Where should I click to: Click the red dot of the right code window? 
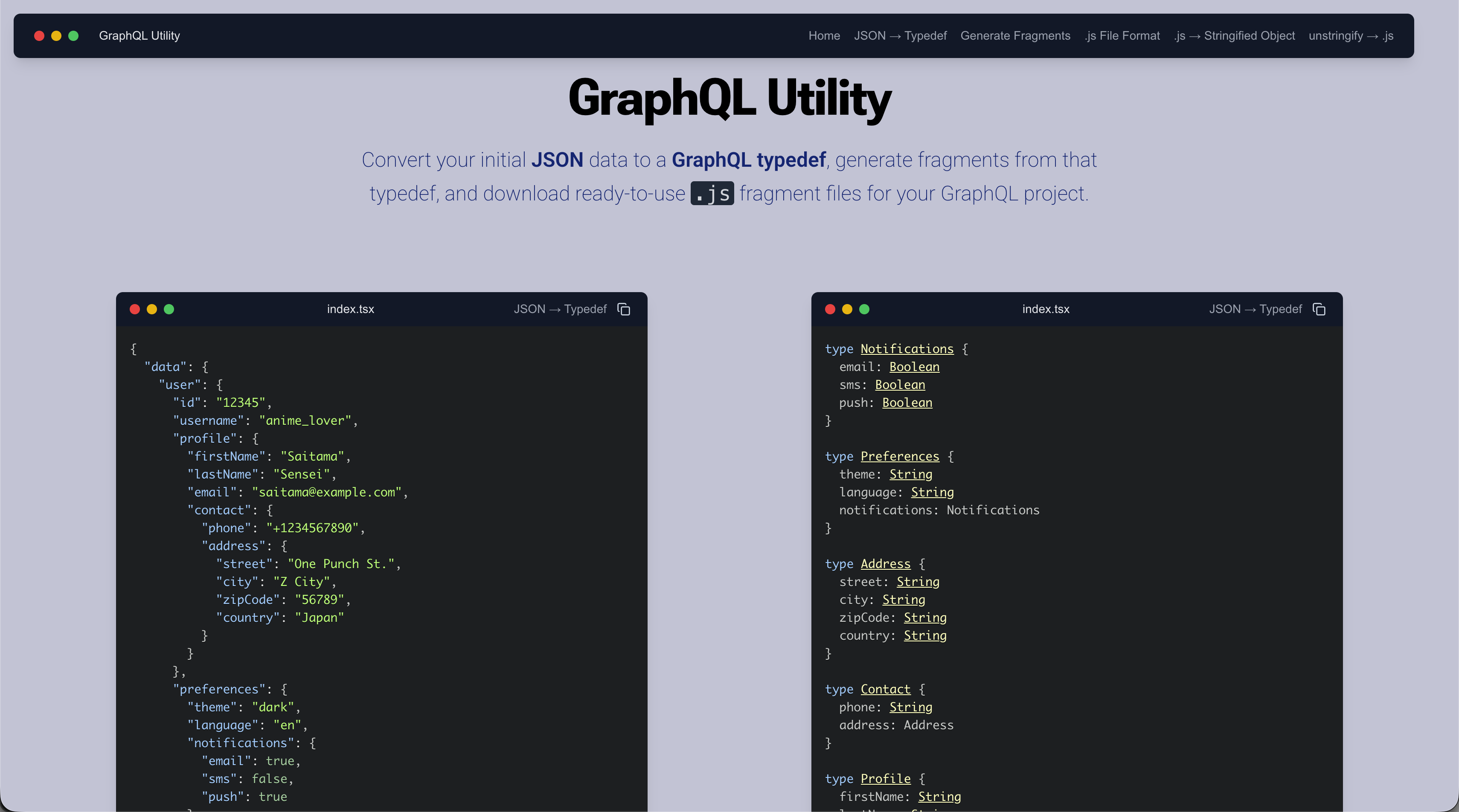(830, 309)
